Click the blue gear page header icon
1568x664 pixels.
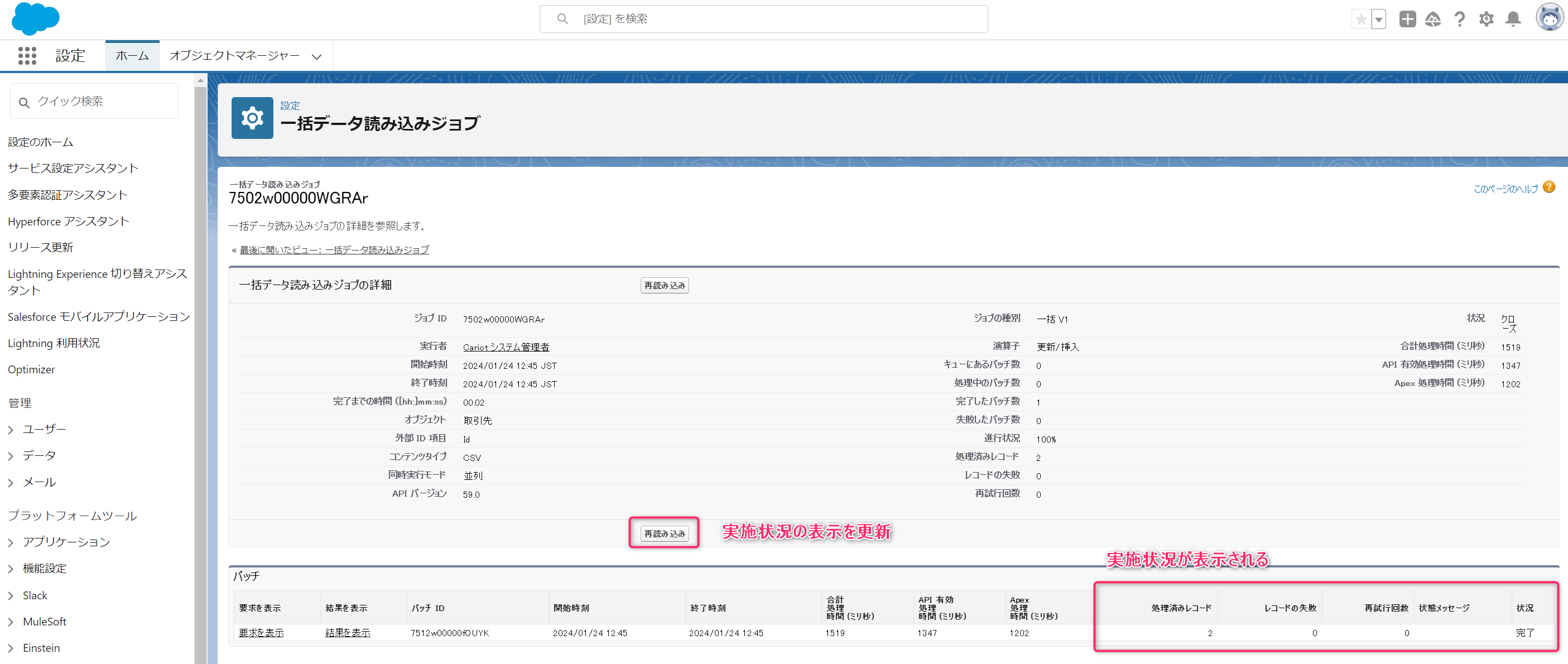coord(252,118)
